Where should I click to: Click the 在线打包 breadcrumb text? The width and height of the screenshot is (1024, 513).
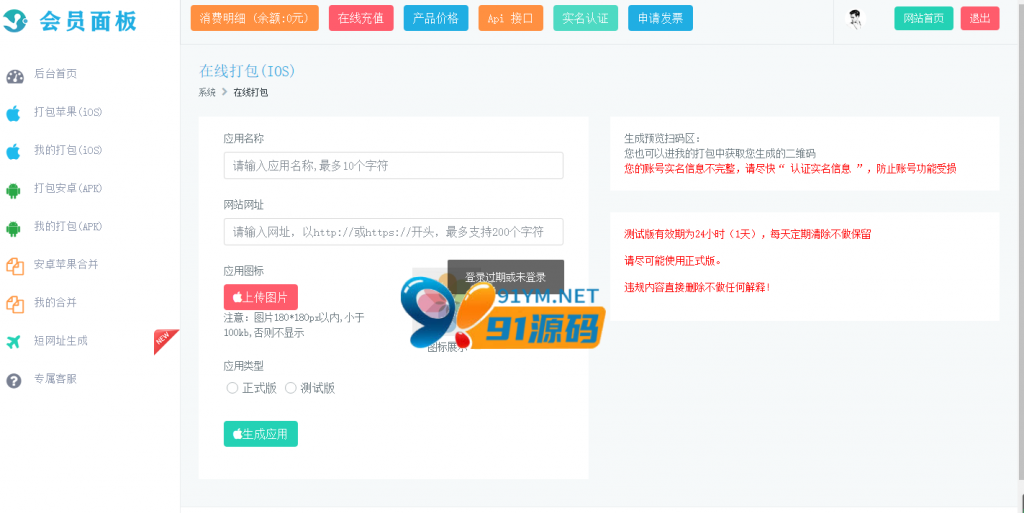point(251,93)
